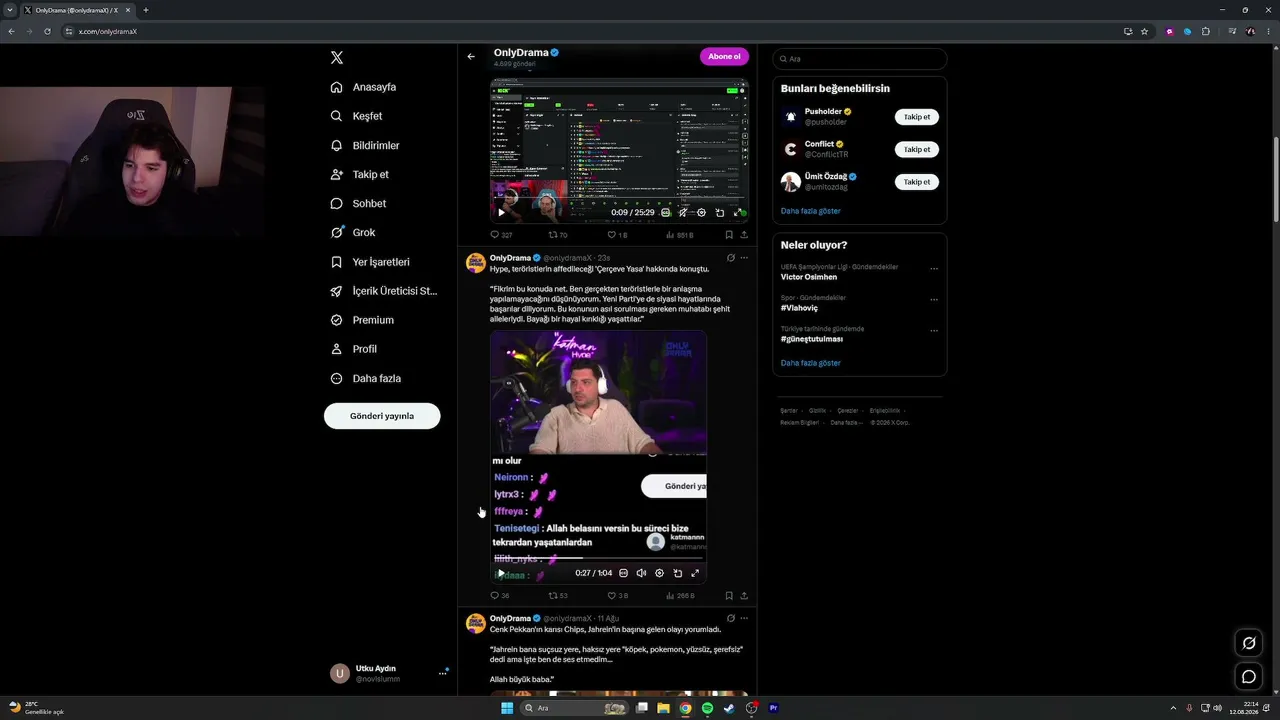1280x720 pixels.
Task: Play the 25:29 video
Action: pyautogui.click(x=501, y=212)
